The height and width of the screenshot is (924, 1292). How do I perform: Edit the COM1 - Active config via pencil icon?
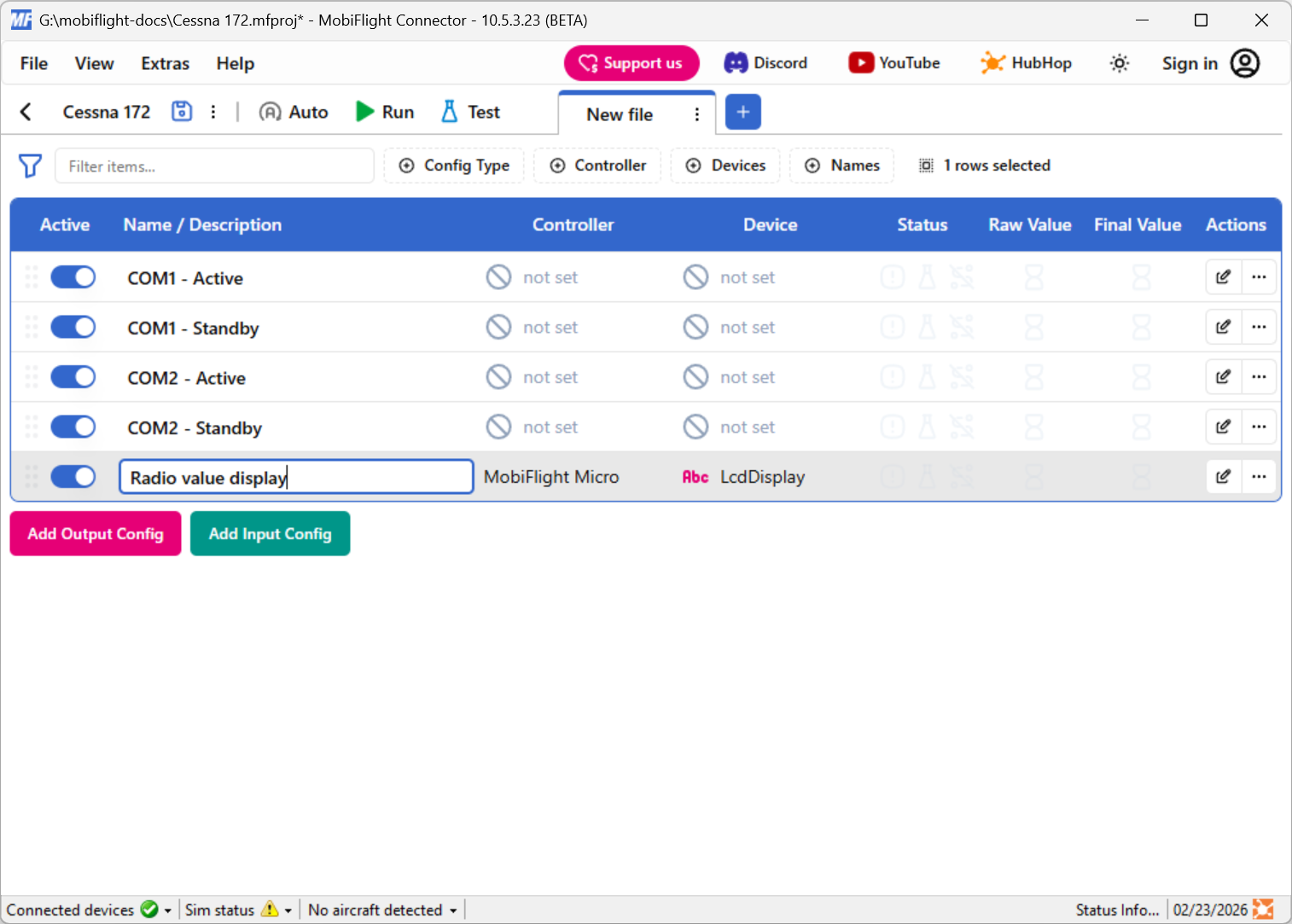[x=1223, y=276]
